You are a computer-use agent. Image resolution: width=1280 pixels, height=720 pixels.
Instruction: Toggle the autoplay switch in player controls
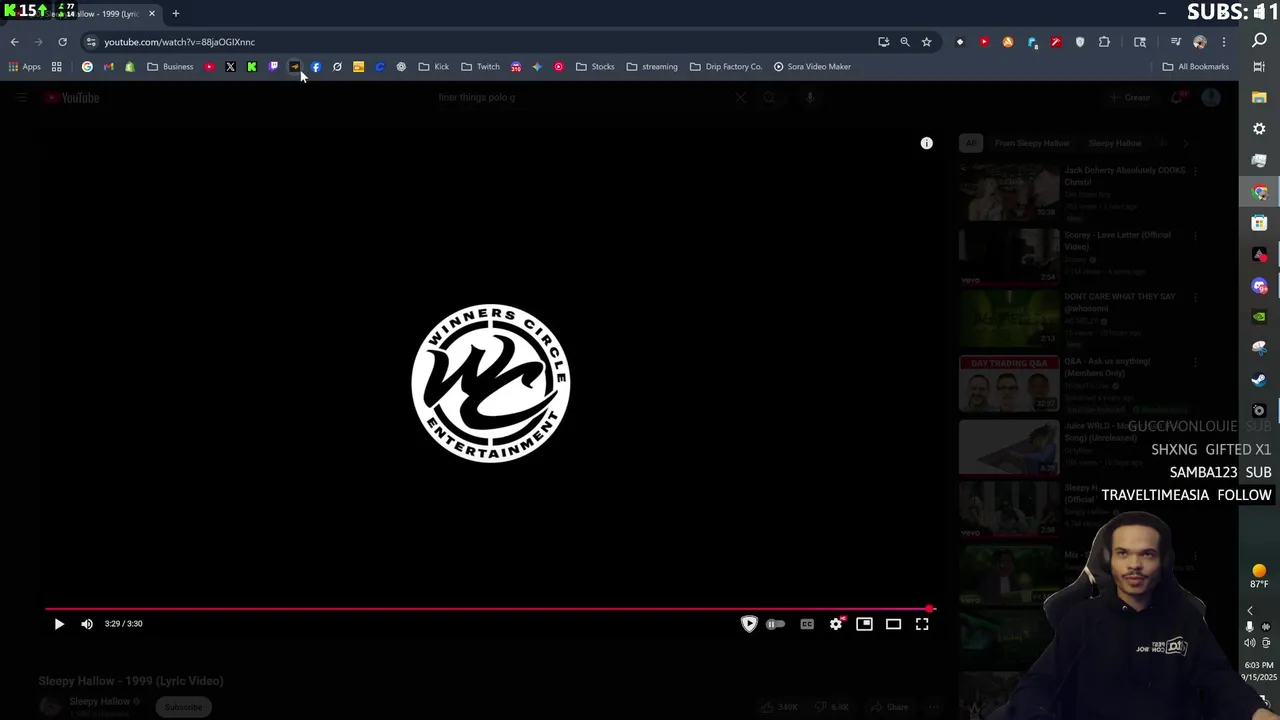pyautogui.click(x=776, y=624)
